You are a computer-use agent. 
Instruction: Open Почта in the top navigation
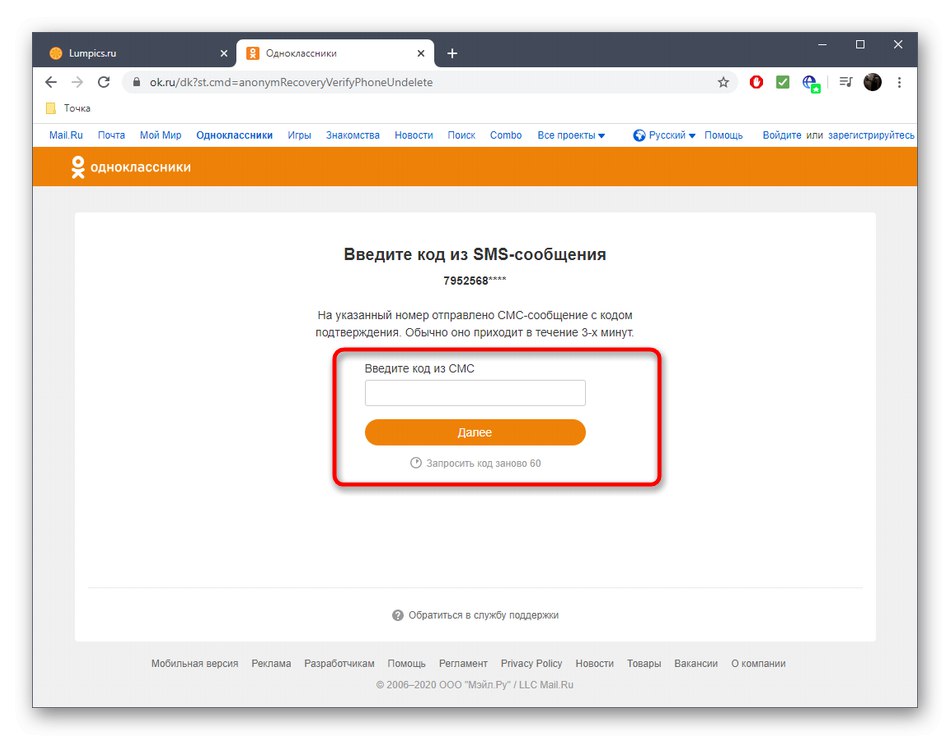111,135
